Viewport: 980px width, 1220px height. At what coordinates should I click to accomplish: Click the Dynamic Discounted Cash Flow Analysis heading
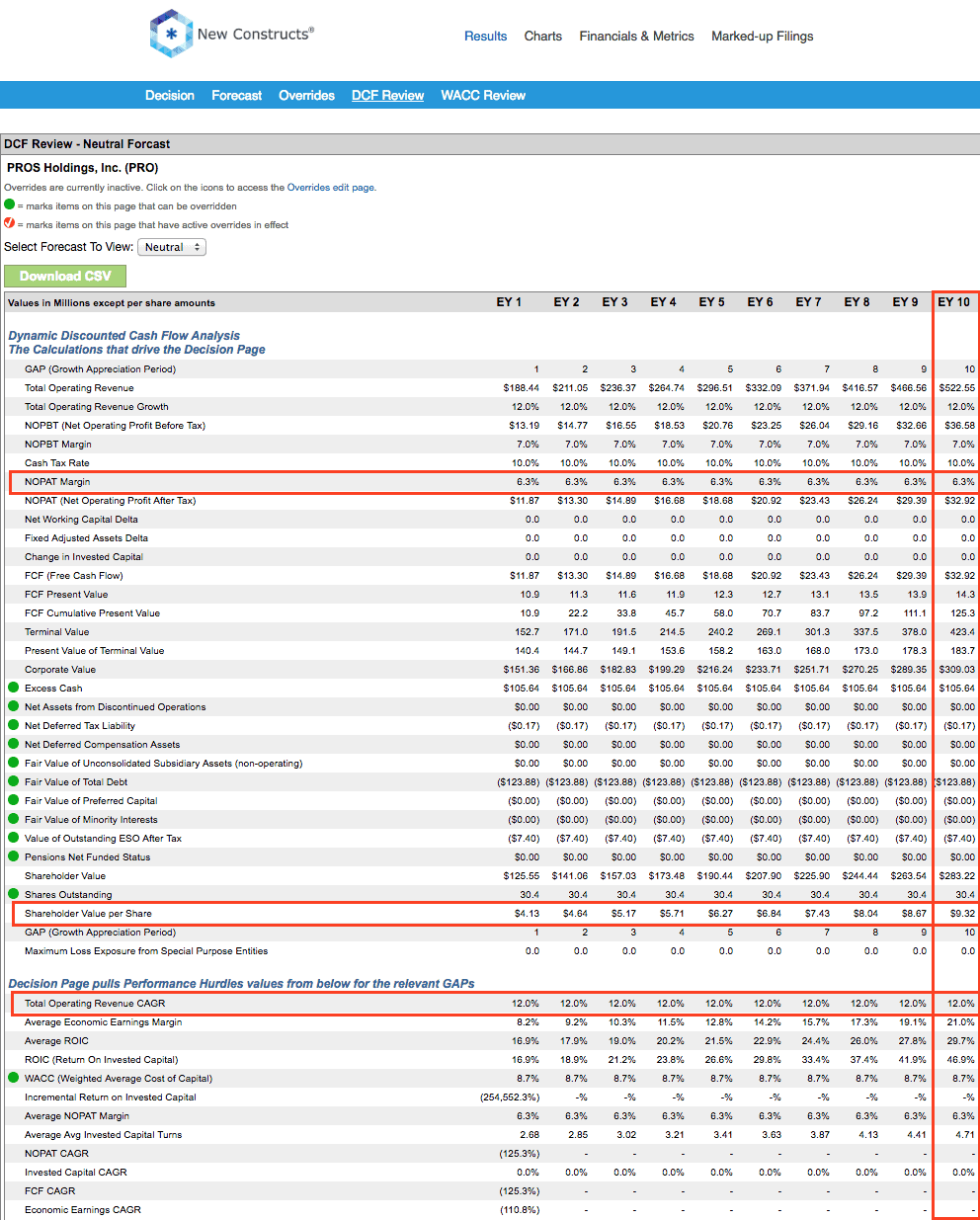pyautogui.click(x=124, y=336)
